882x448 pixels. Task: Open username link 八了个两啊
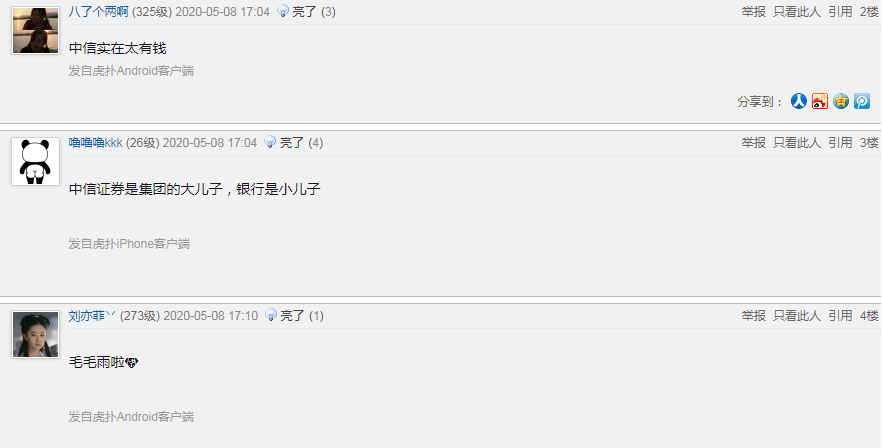98,12
